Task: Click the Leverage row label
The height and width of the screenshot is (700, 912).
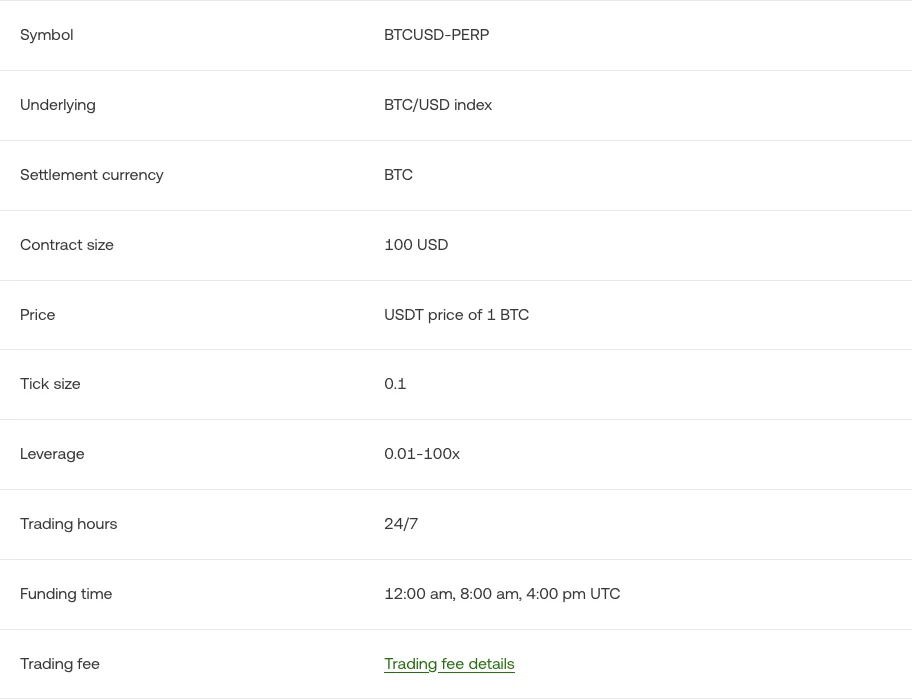Action: coord(52,454)
